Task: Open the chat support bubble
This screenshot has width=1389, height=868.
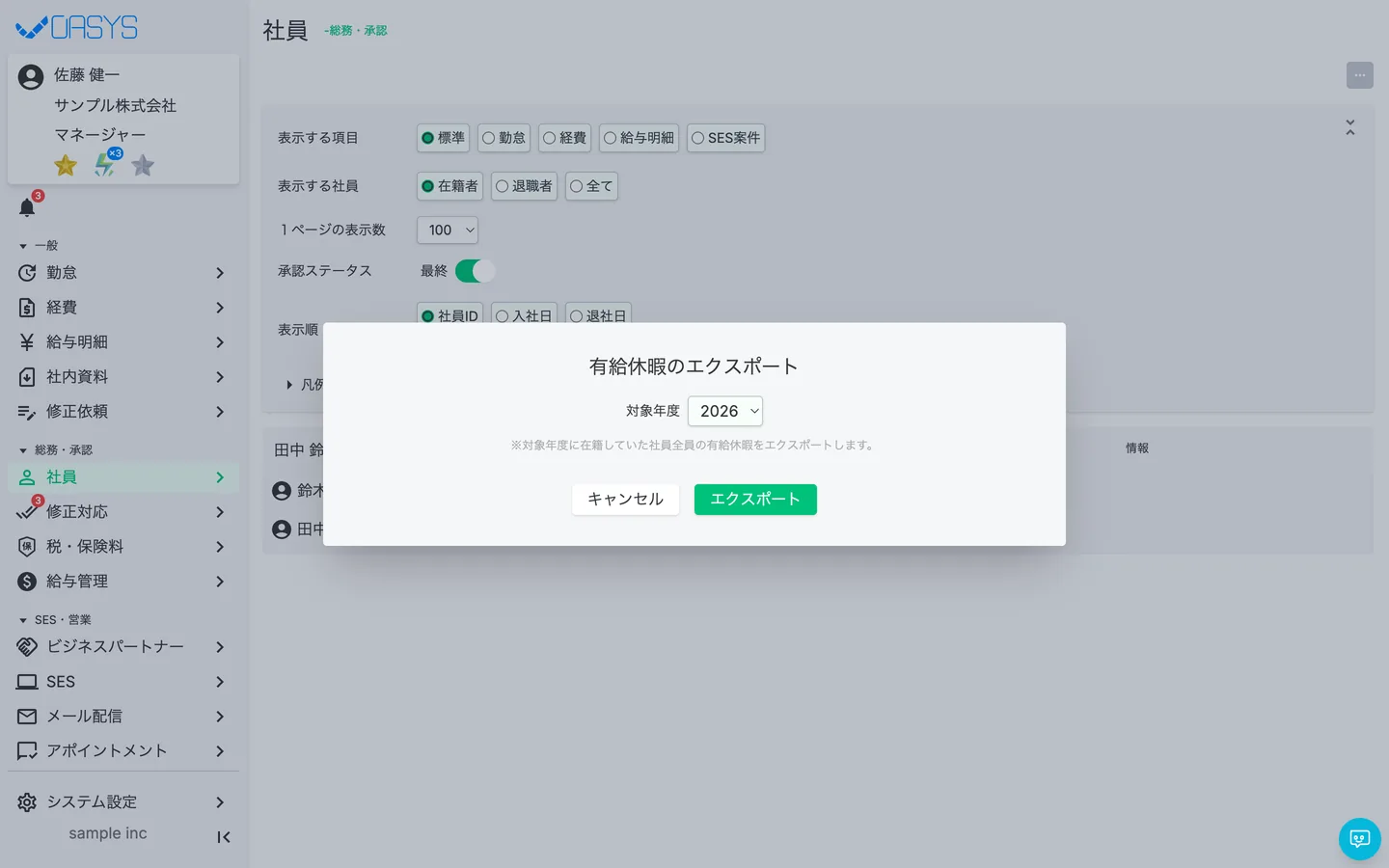Action: [1360, 839]
